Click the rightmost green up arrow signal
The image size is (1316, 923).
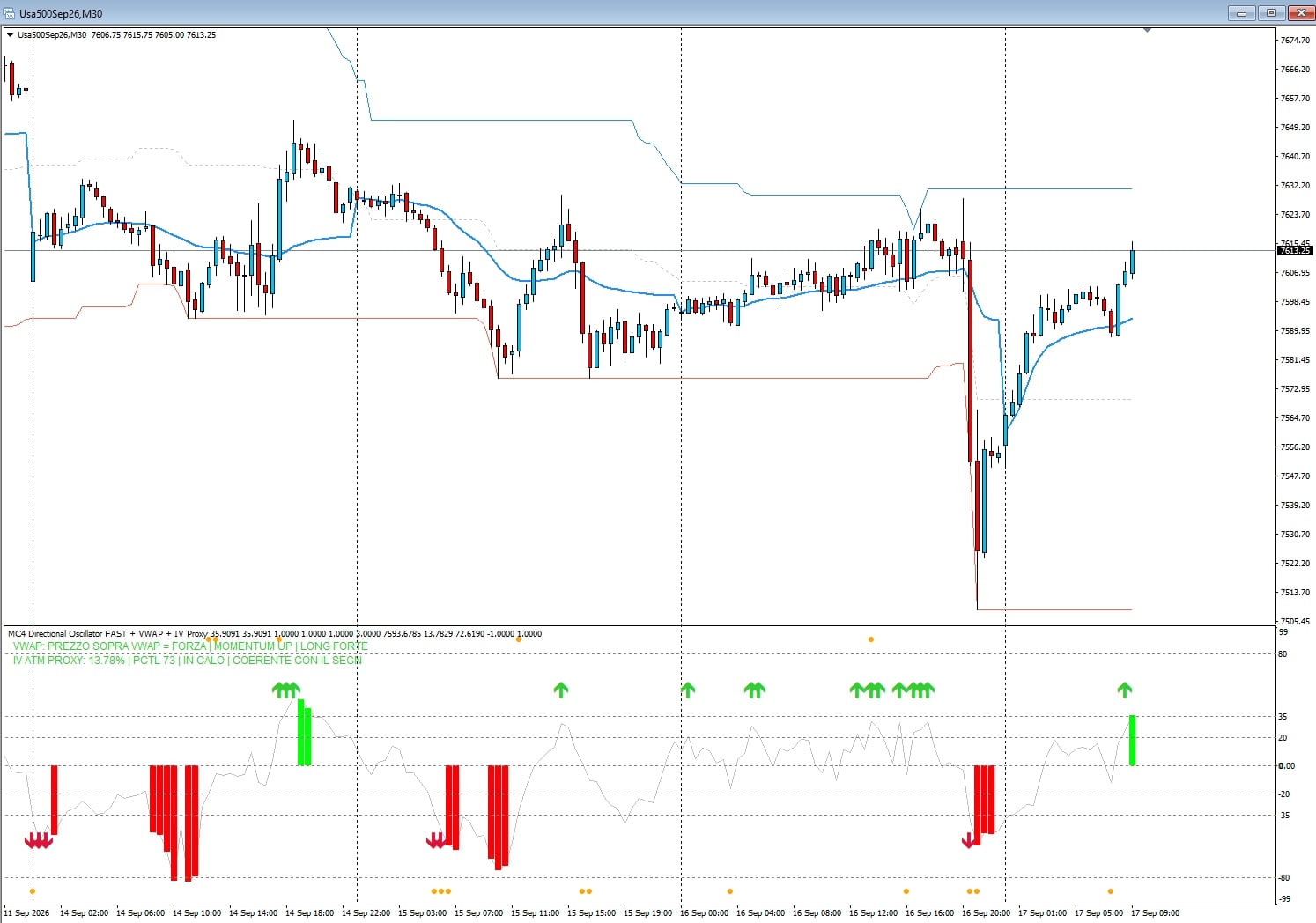(x=1125, y=690)
